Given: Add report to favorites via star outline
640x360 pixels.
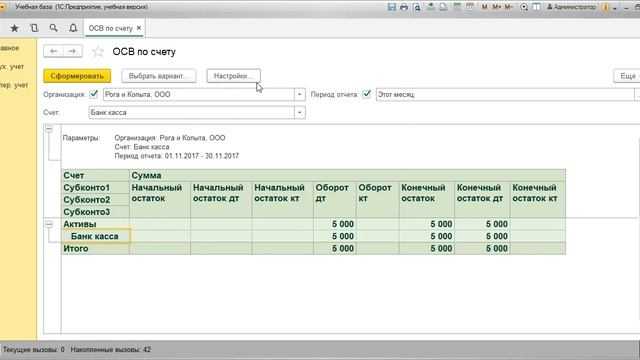Looking at the screenshot, I should pyautogui.click(x=98, y=51).
